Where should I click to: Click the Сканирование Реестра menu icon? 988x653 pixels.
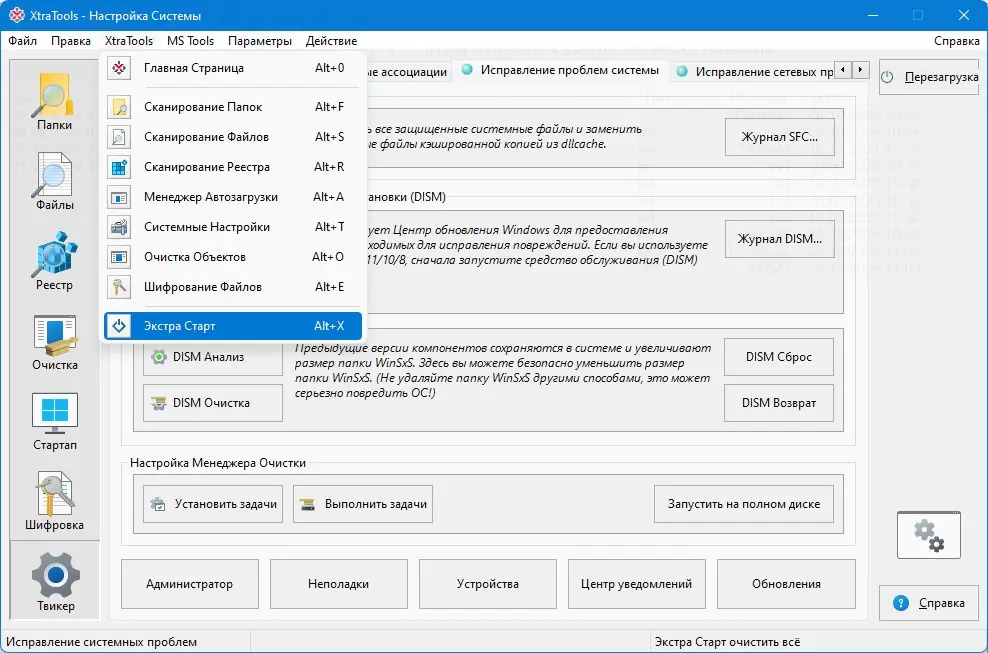pyautogui.click(x=119, y=167)
